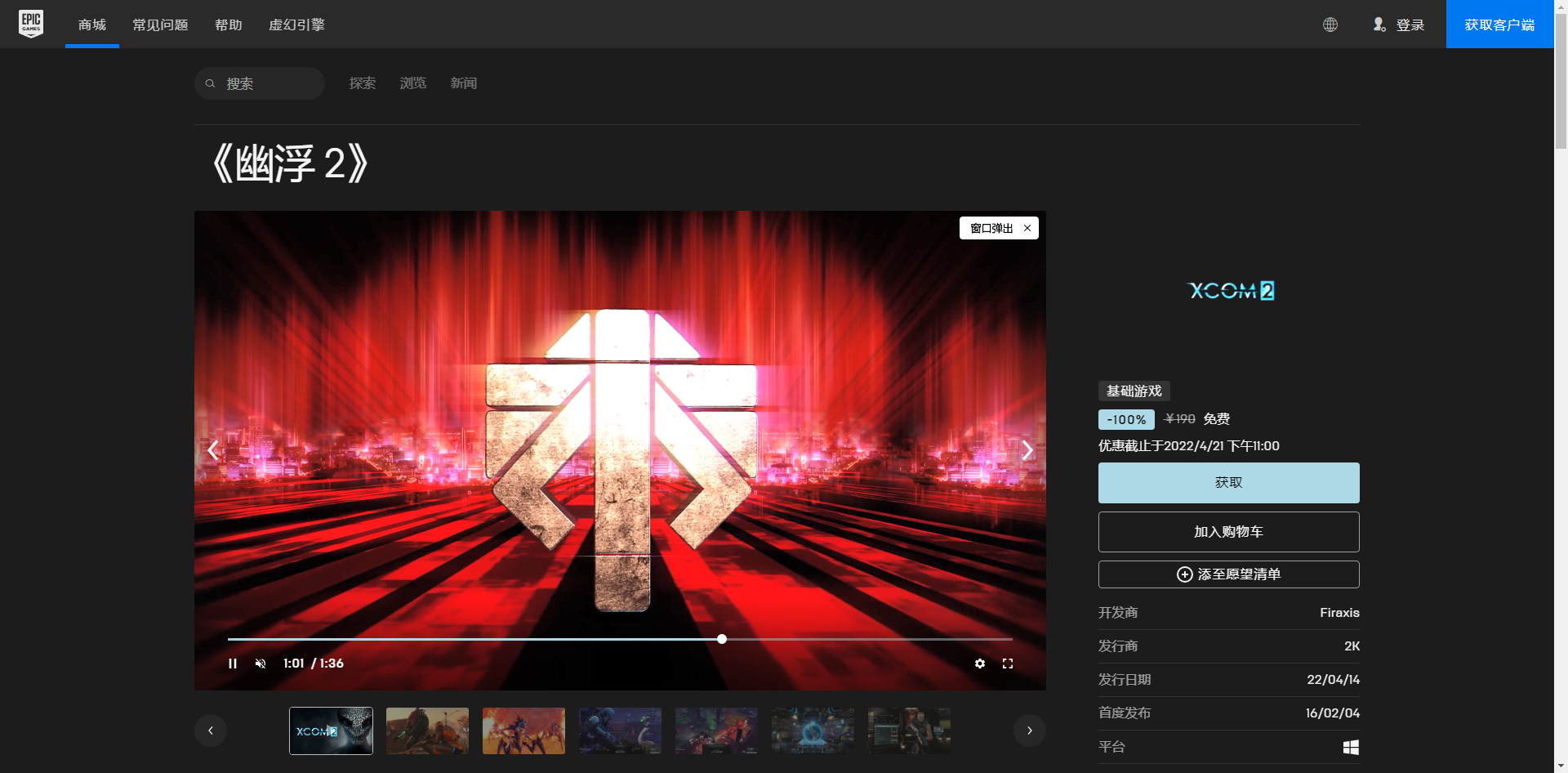Click the search magnifier icon

click(x=212, y=83)
